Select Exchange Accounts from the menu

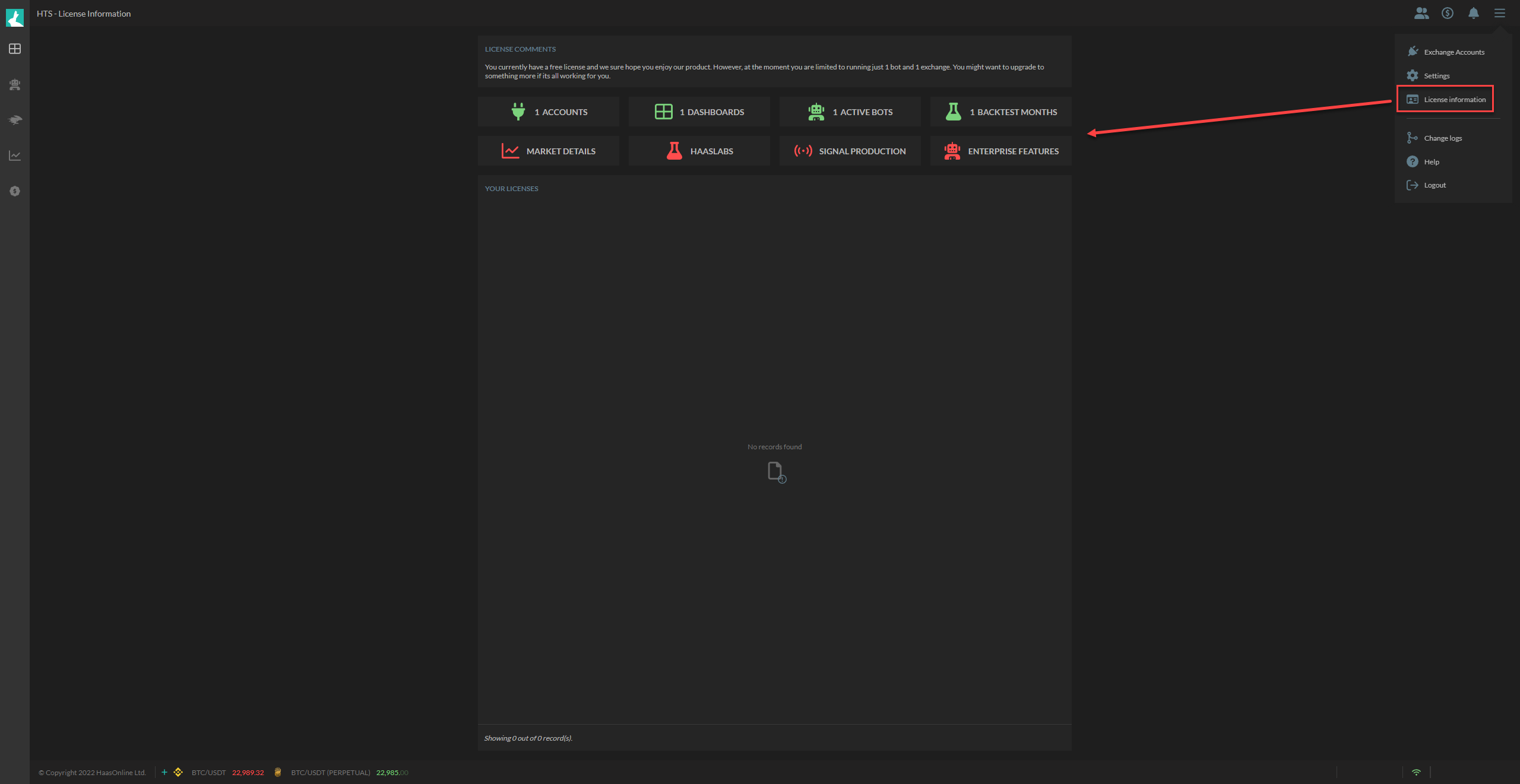click(x=1453, y=52)
